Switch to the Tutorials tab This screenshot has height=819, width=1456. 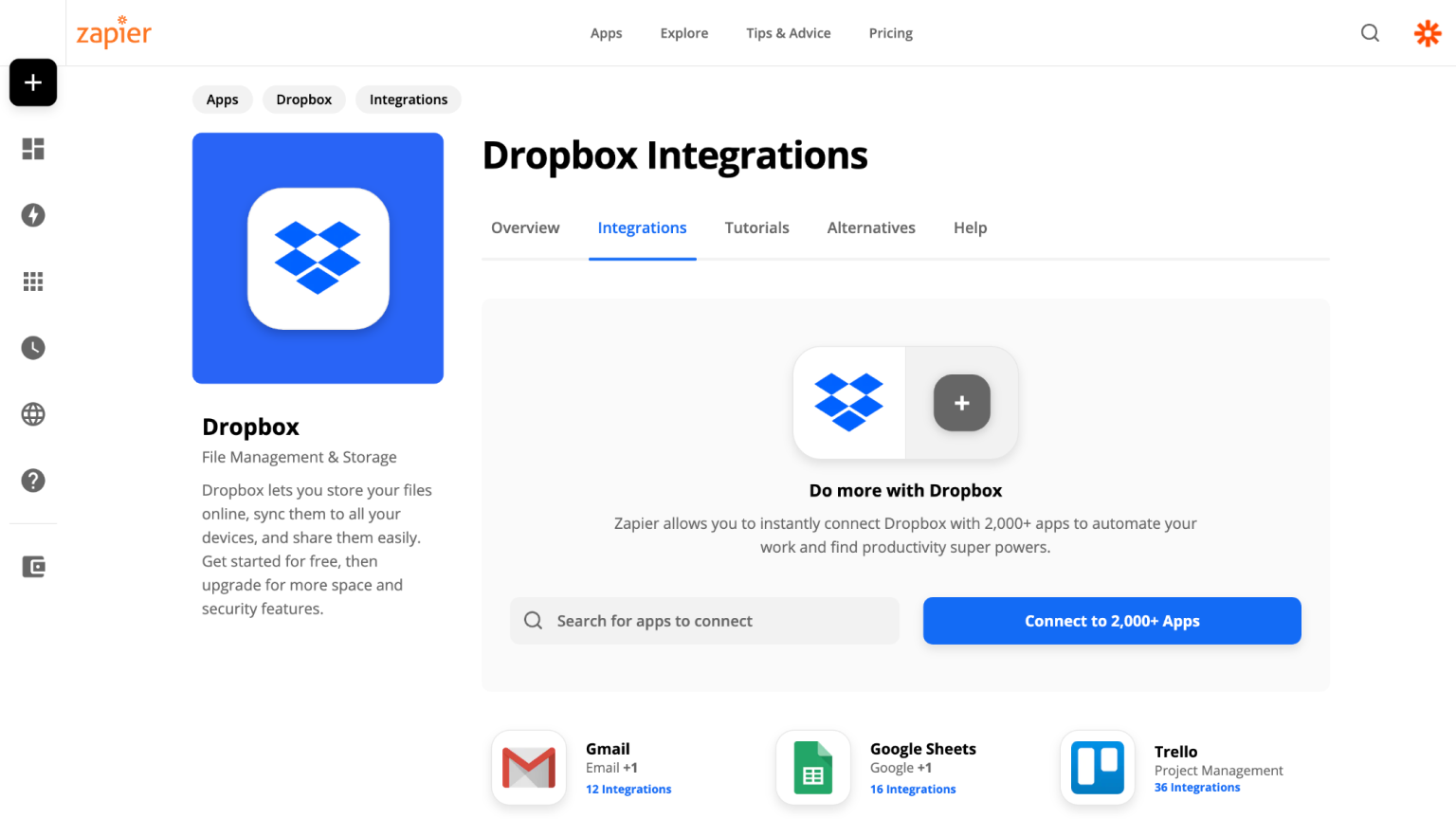point(756,227)
